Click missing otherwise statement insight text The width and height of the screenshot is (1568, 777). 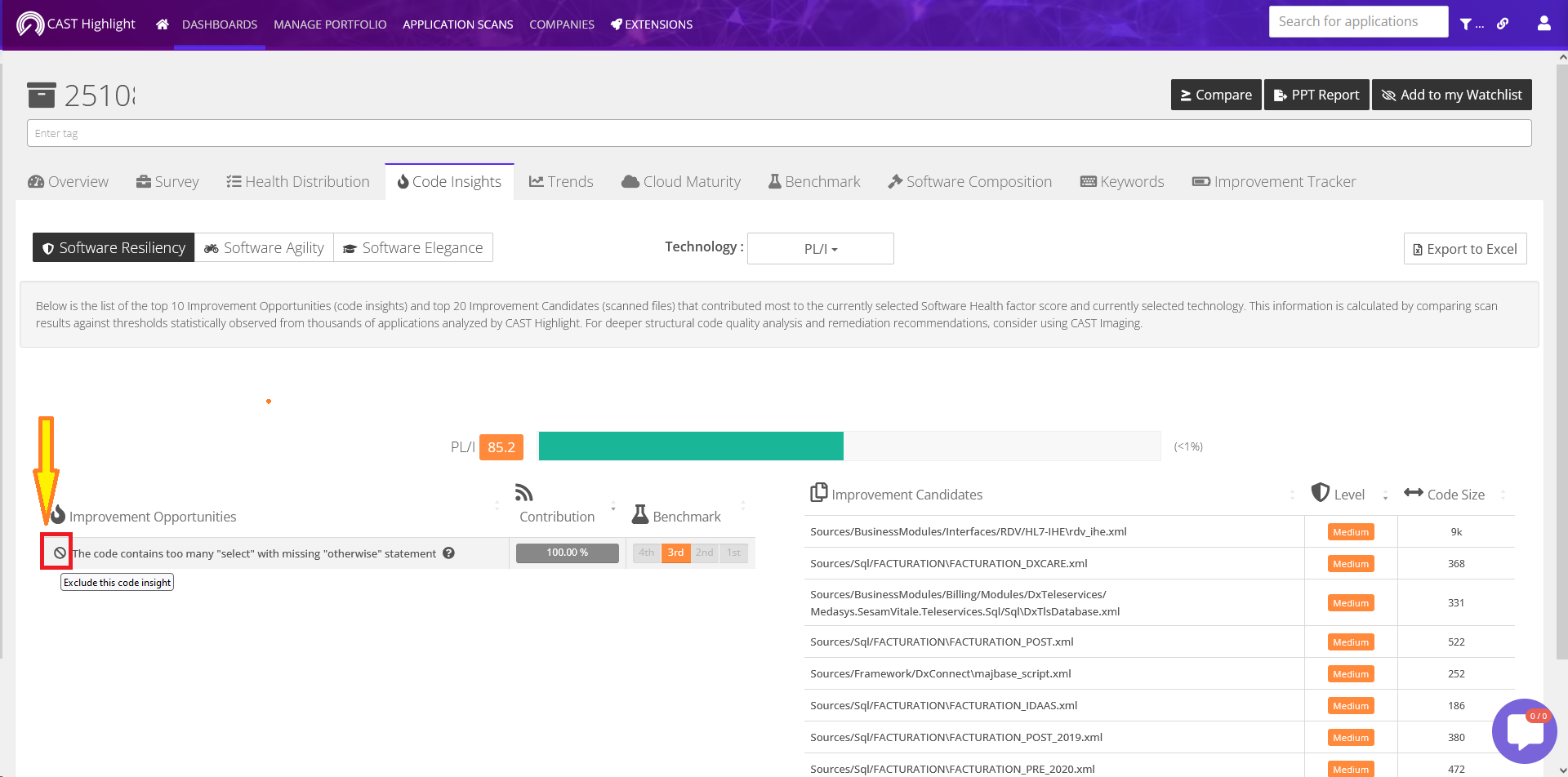click(x=255, y=553)
